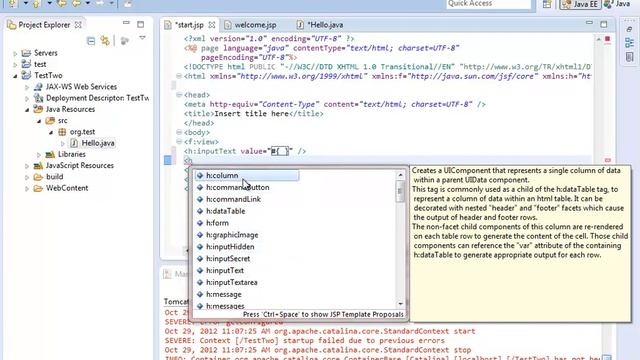This screenshot has height=360, width=640.
Task: Choose h:form proposal
Action: tap(217, 223)
